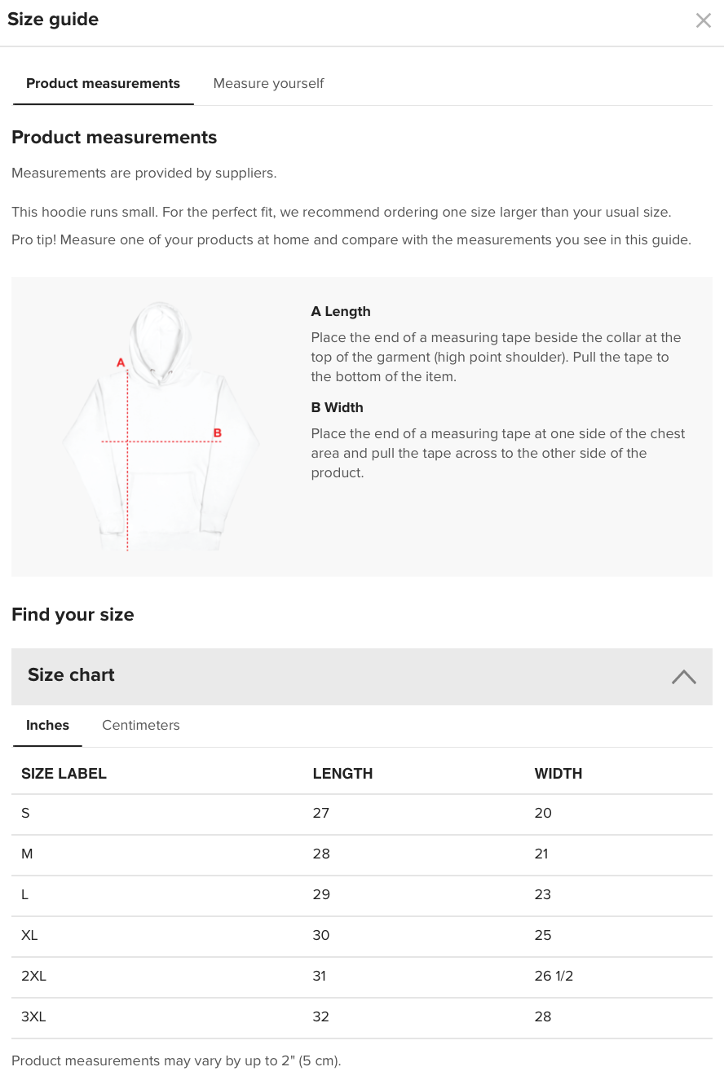Click the red B width marker

tap(217, 433)
